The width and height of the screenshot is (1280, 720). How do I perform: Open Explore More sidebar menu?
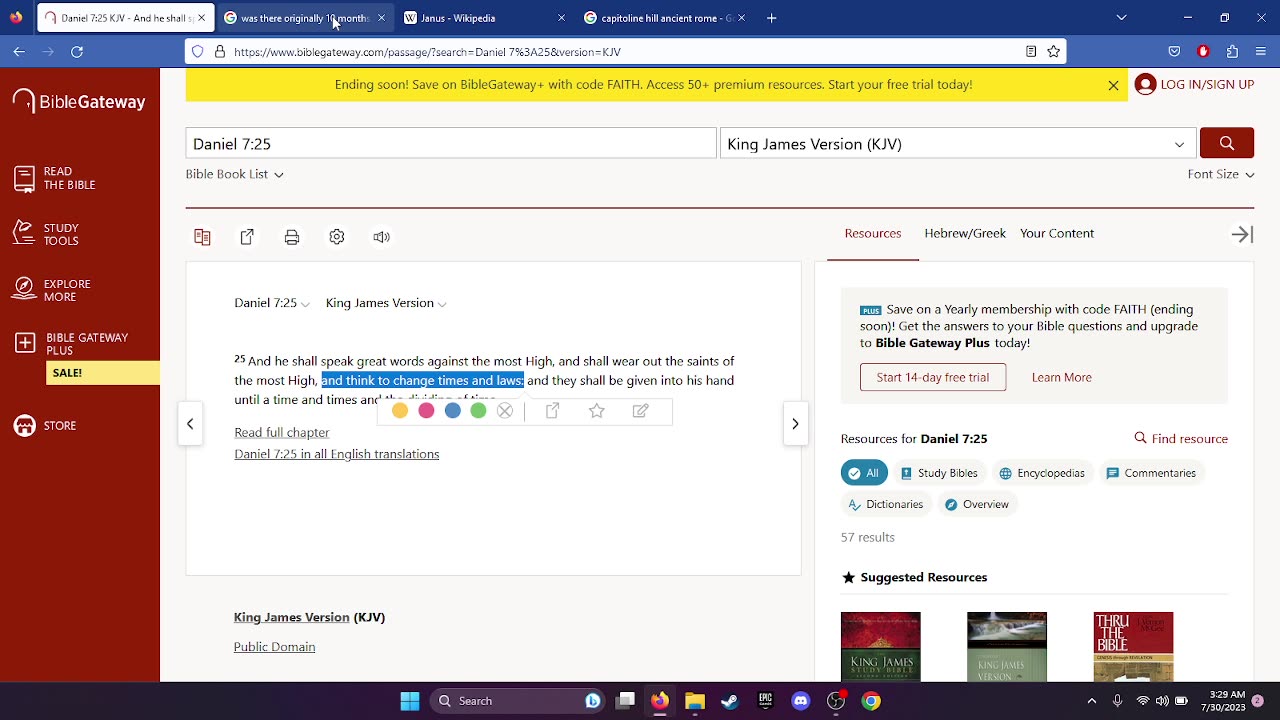[52, 290]
